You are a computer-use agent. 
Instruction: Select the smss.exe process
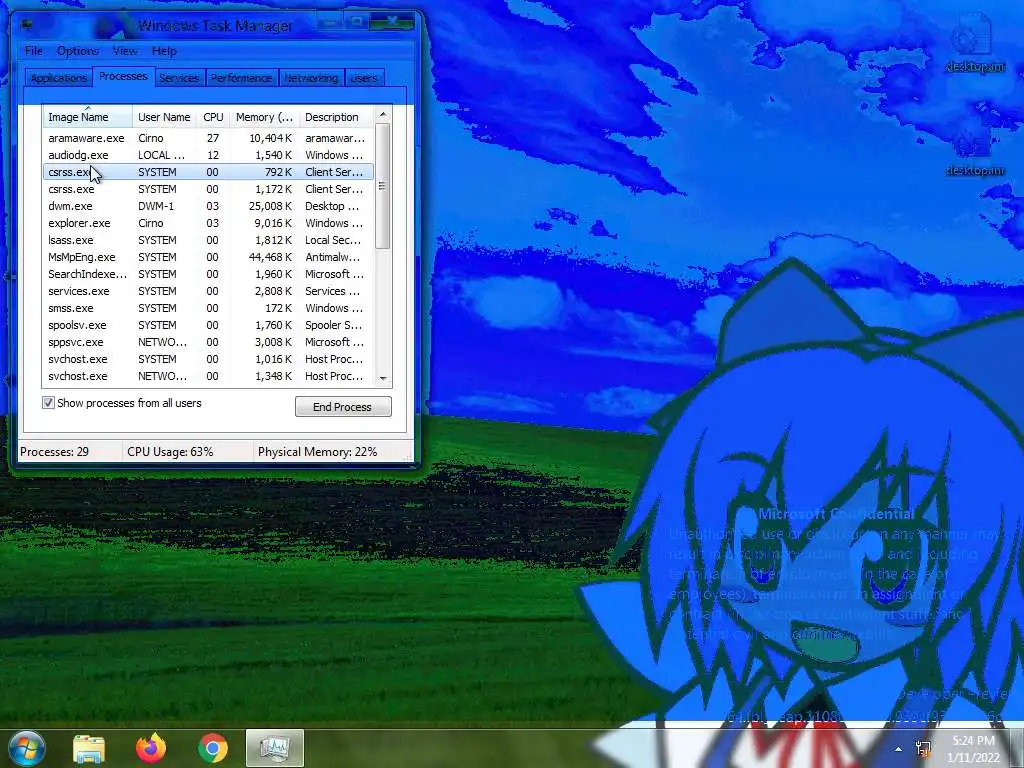pos(208,308)
